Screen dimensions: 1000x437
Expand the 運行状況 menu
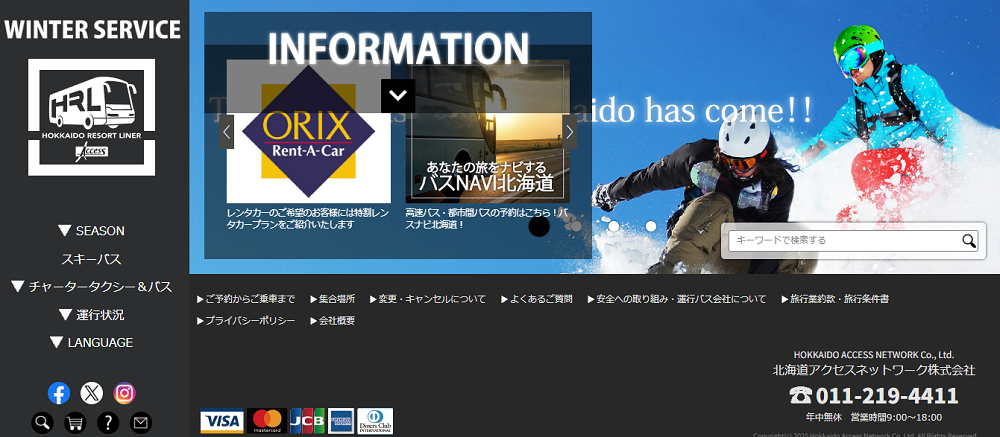(91, 315)
